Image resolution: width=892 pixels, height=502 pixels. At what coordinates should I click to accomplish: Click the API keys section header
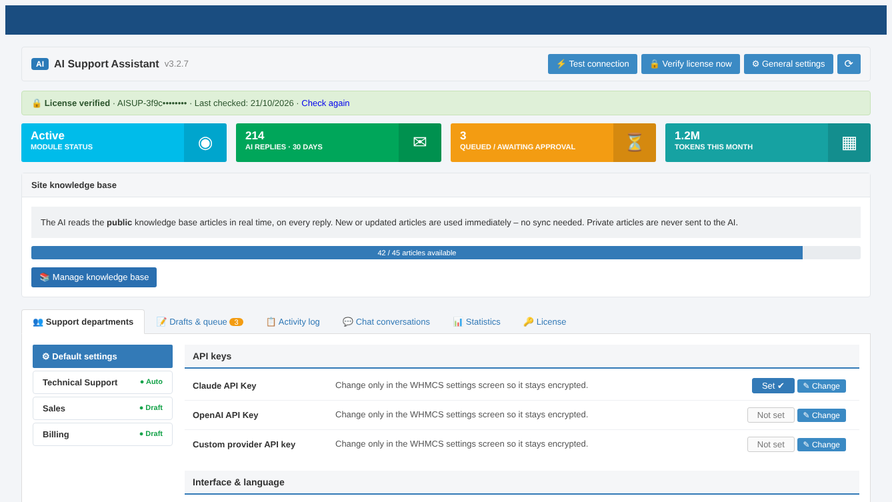tap(522, 356)
